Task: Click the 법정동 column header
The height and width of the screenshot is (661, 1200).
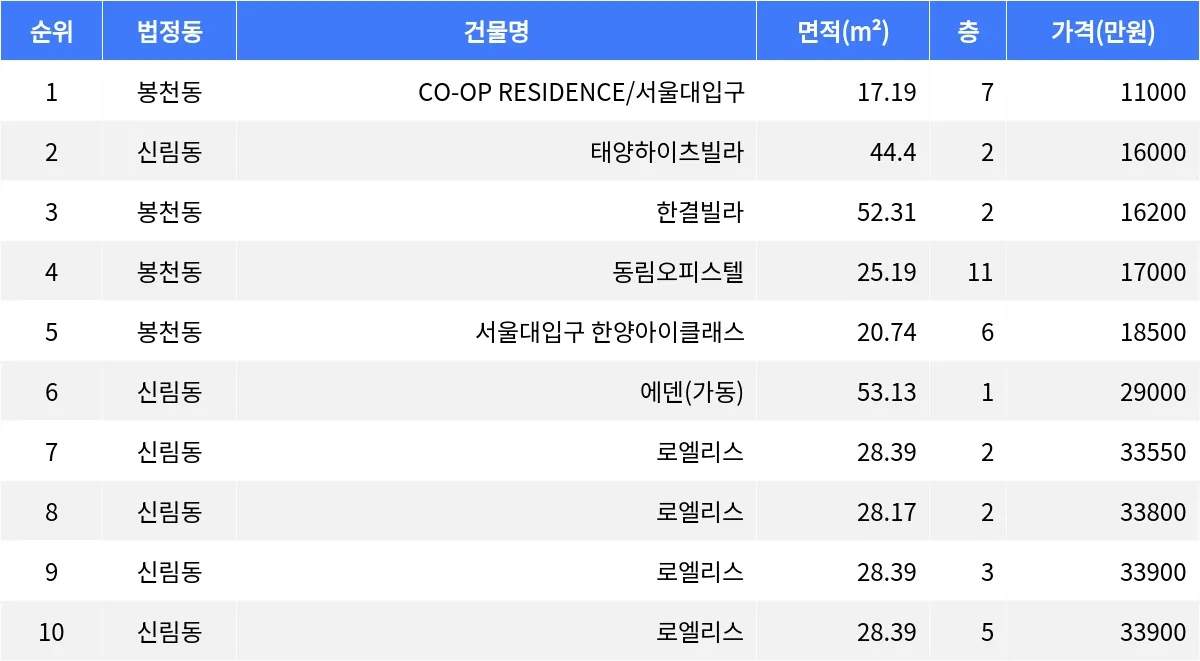Action: tap(169, 32)
